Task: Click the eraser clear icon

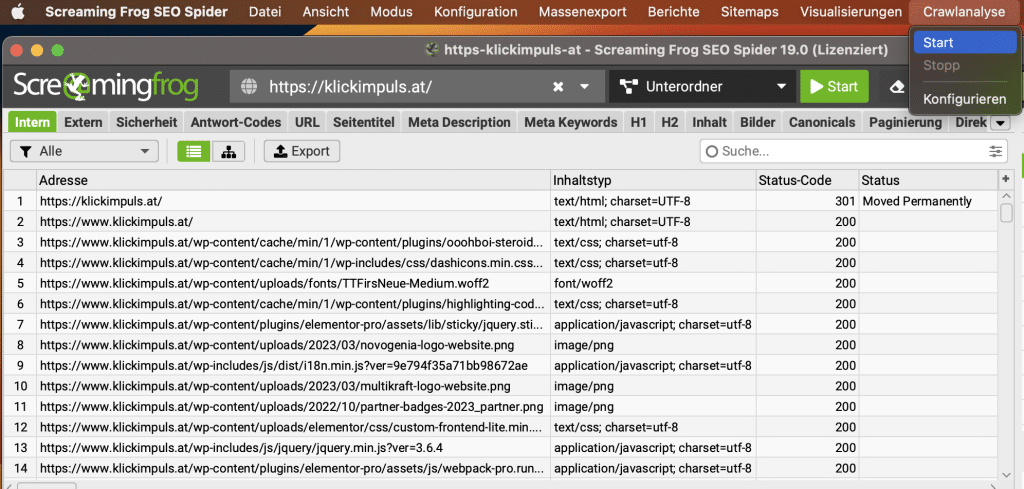Action: [x=895, y=87]
